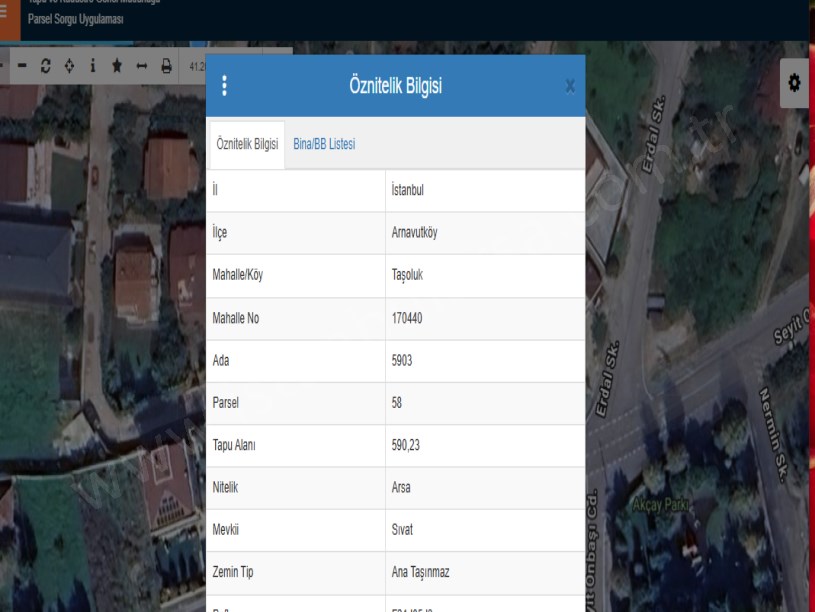The width and height of the screenshot is (815, 612).
Task: Select the distance measure tool
Action: click(142, 66)
